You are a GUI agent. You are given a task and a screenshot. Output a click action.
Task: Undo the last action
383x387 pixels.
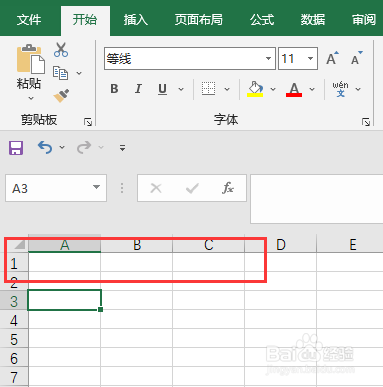coord(45,147)
